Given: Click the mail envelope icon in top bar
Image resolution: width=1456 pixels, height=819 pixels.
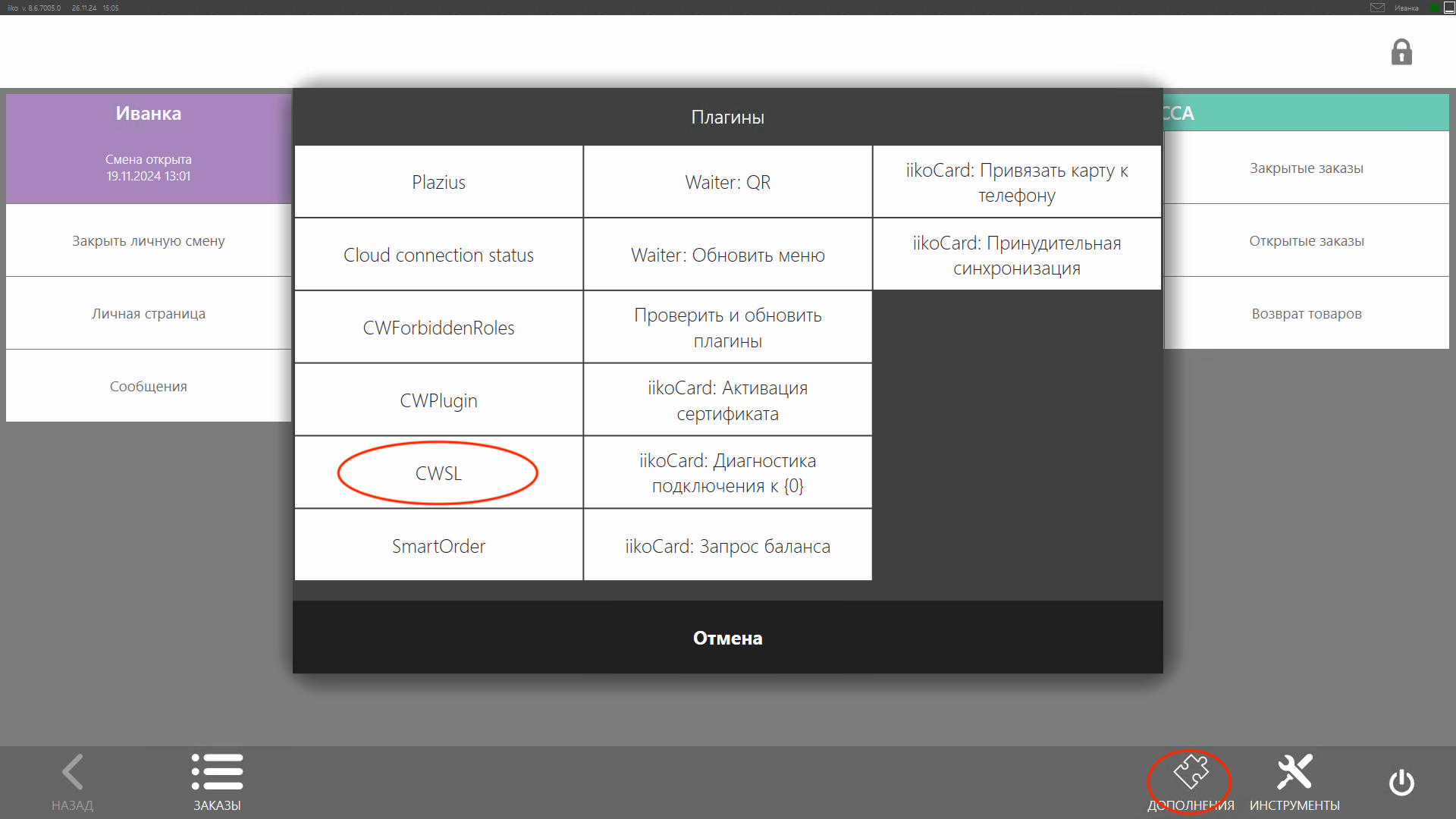Looking at the screenshot, I should click(1377, 8).
